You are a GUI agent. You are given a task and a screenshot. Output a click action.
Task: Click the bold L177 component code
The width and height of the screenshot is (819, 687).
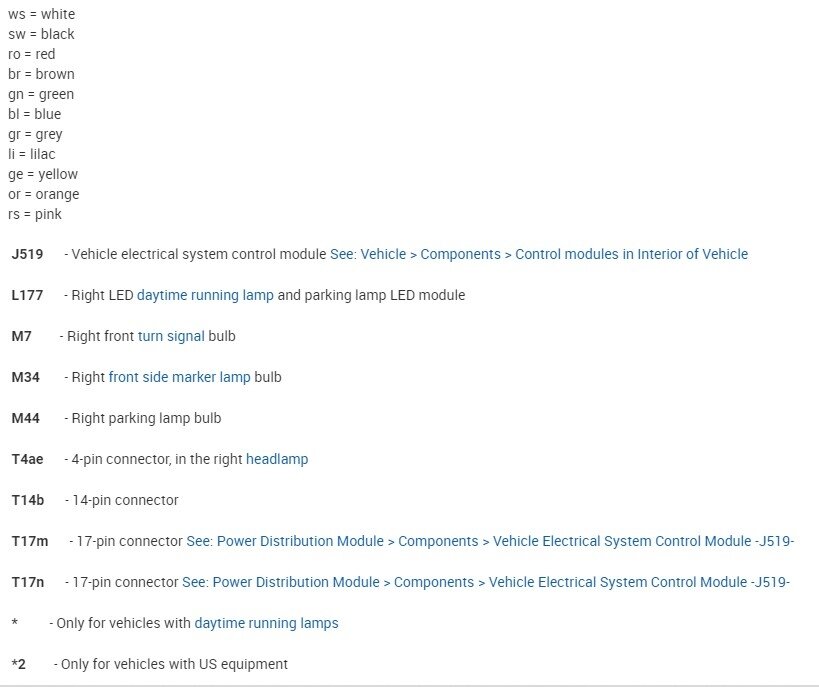click(x=27, y=295)
